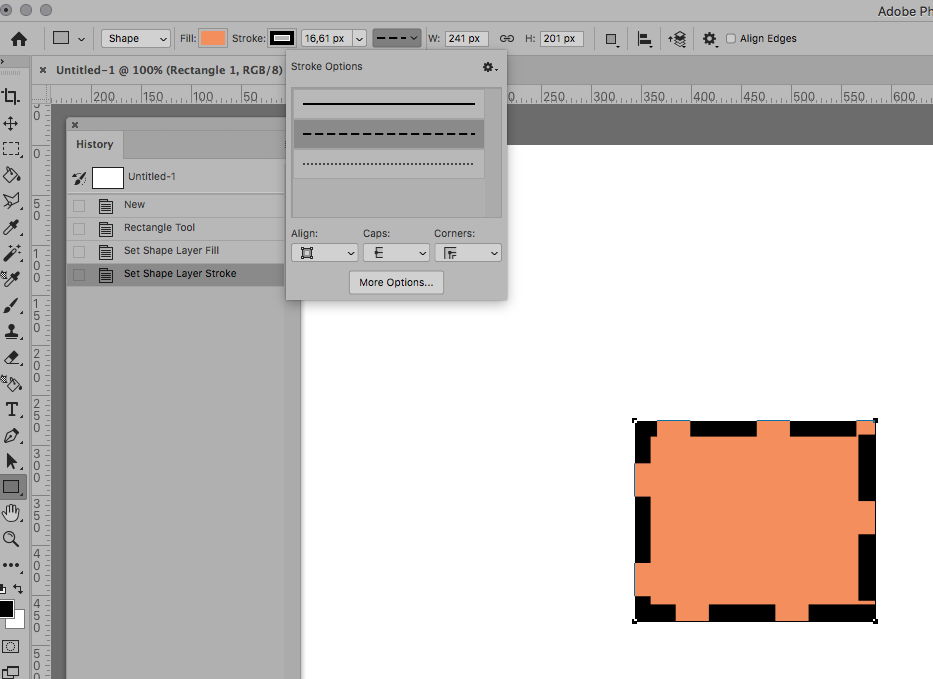933x679 pixels.
Task: Switch to the Untitled-1 document tab
Action: [168, 70]
